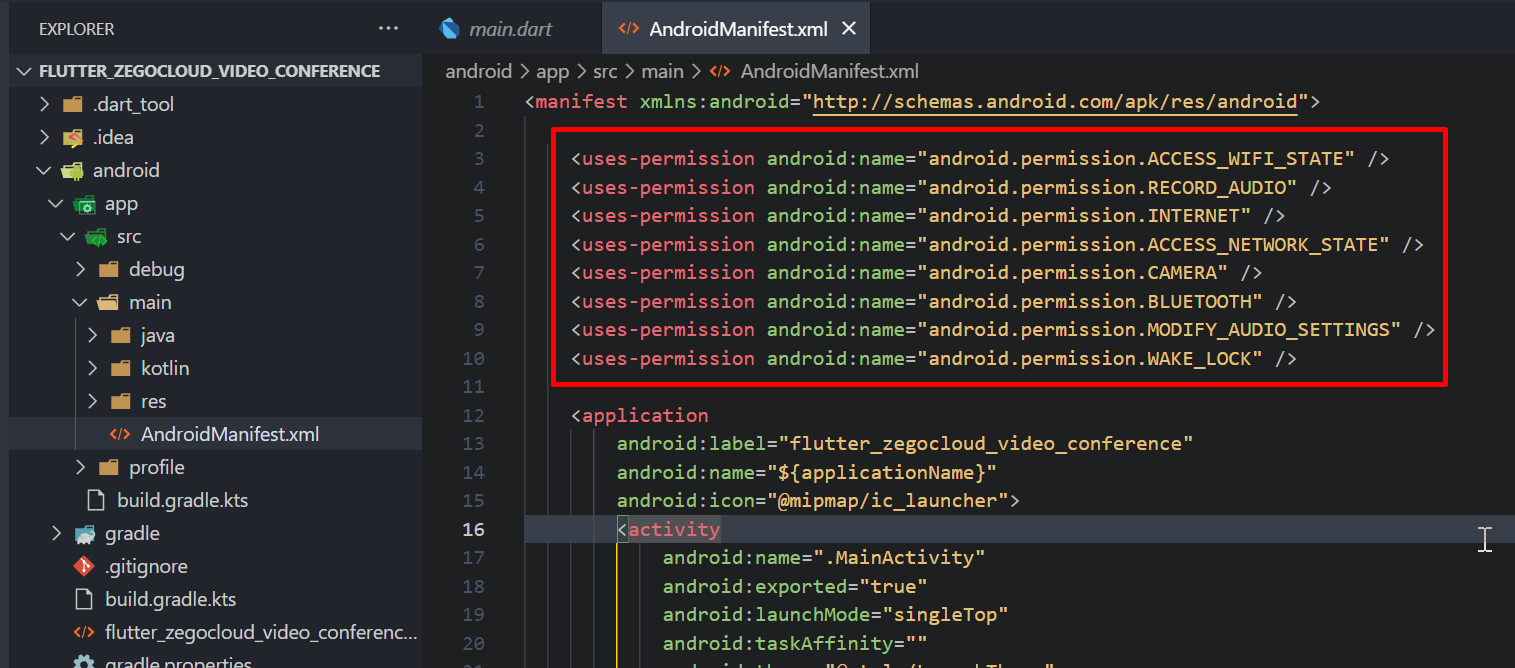Click the main folder icon in tree

(109, 302)
